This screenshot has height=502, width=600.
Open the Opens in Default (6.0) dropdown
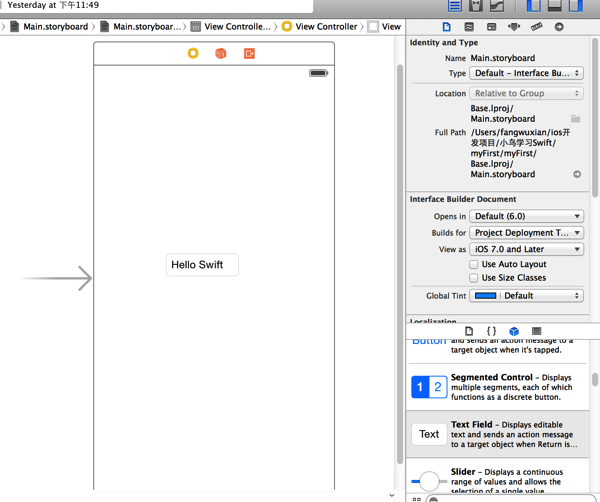pyautogui.click(x=527, y=216)
